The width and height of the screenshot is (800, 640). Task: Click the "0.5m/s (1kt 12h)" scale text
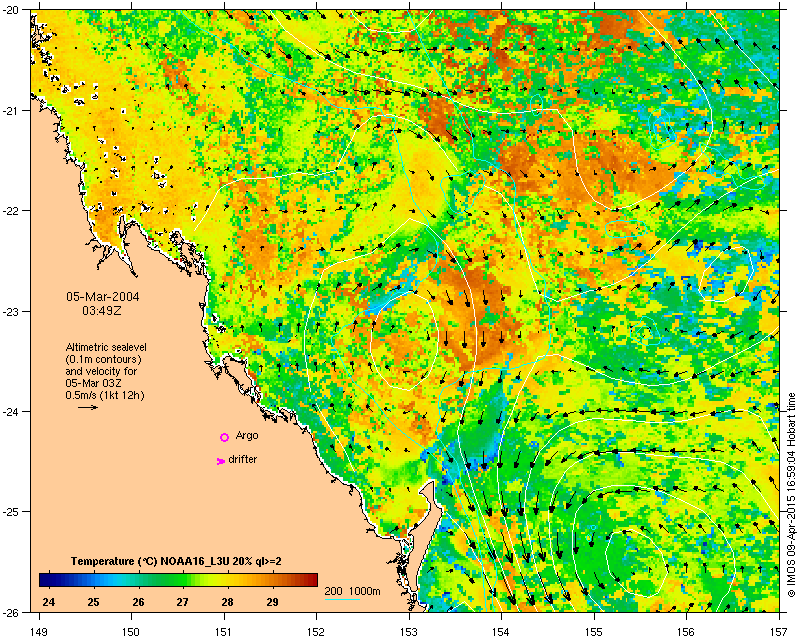105,396
